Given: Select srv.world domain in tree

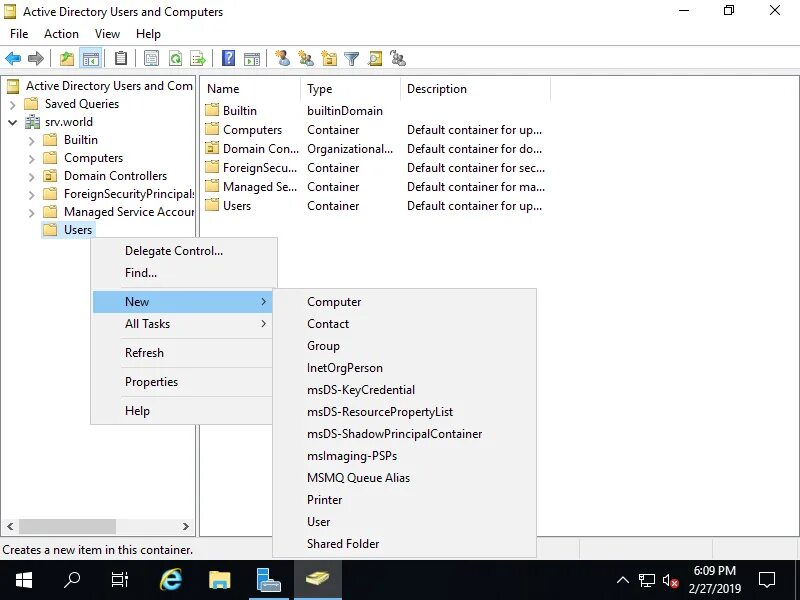Looking at the screenshot, I should [68, 122].
